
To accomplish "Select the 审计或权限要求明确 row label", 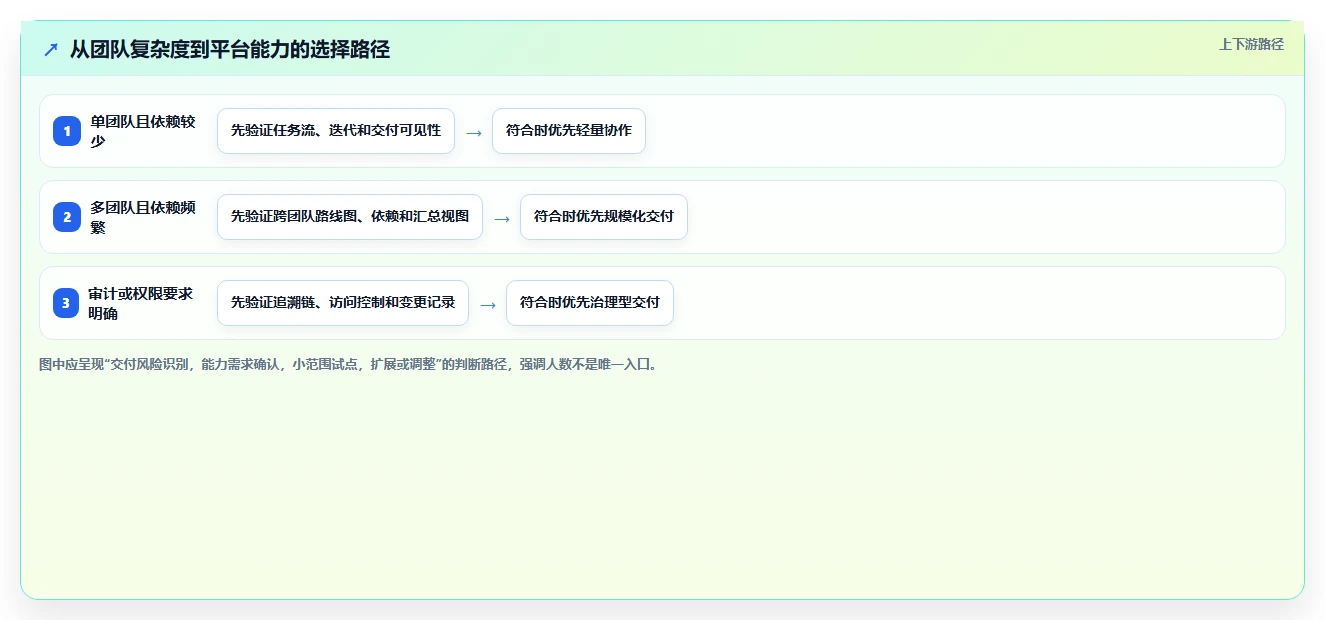I will pos(143,303).
